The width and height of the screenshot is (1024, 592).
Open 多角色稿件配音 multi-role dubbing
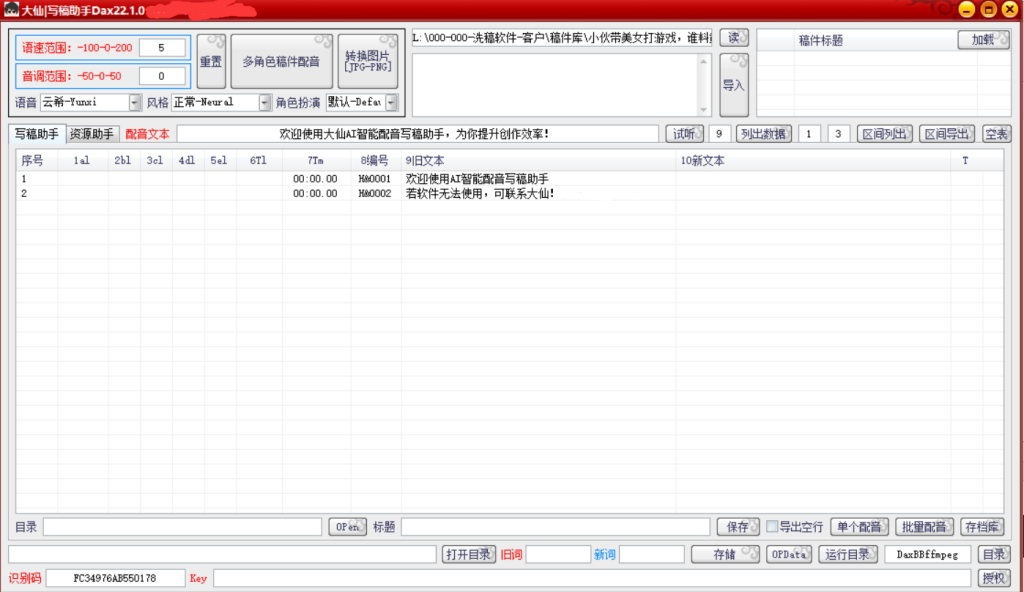coord(280,61)
